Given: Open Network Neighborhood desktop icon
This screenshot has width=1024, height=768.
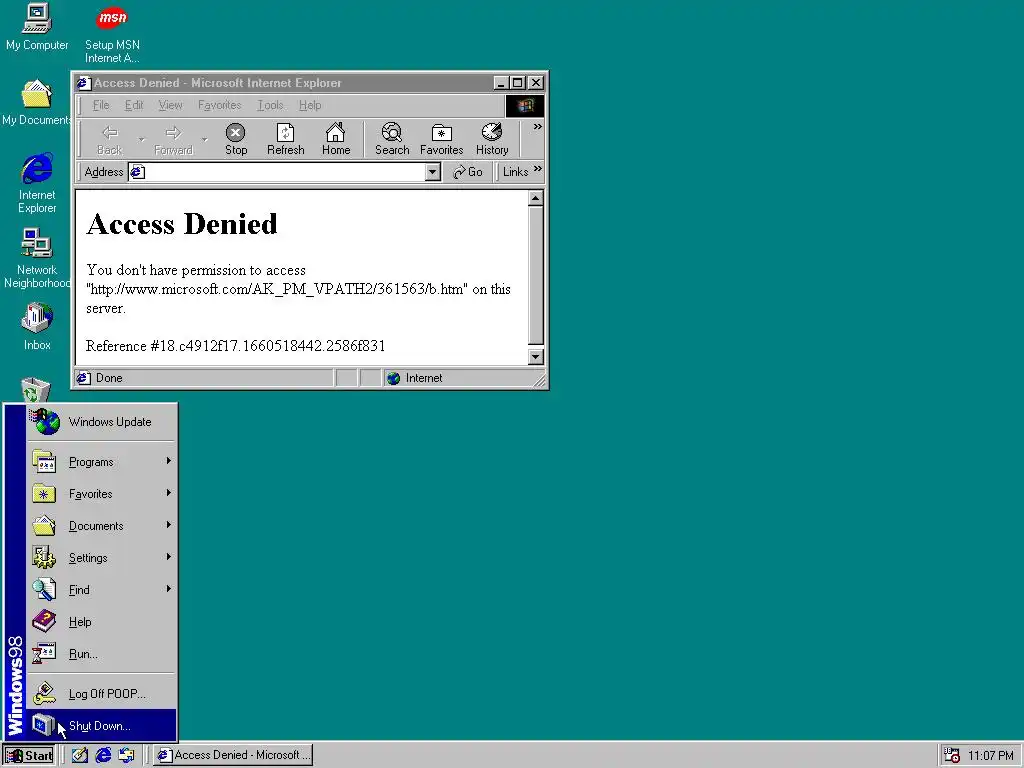Looking at the screenshot, I should coord(37,258).
